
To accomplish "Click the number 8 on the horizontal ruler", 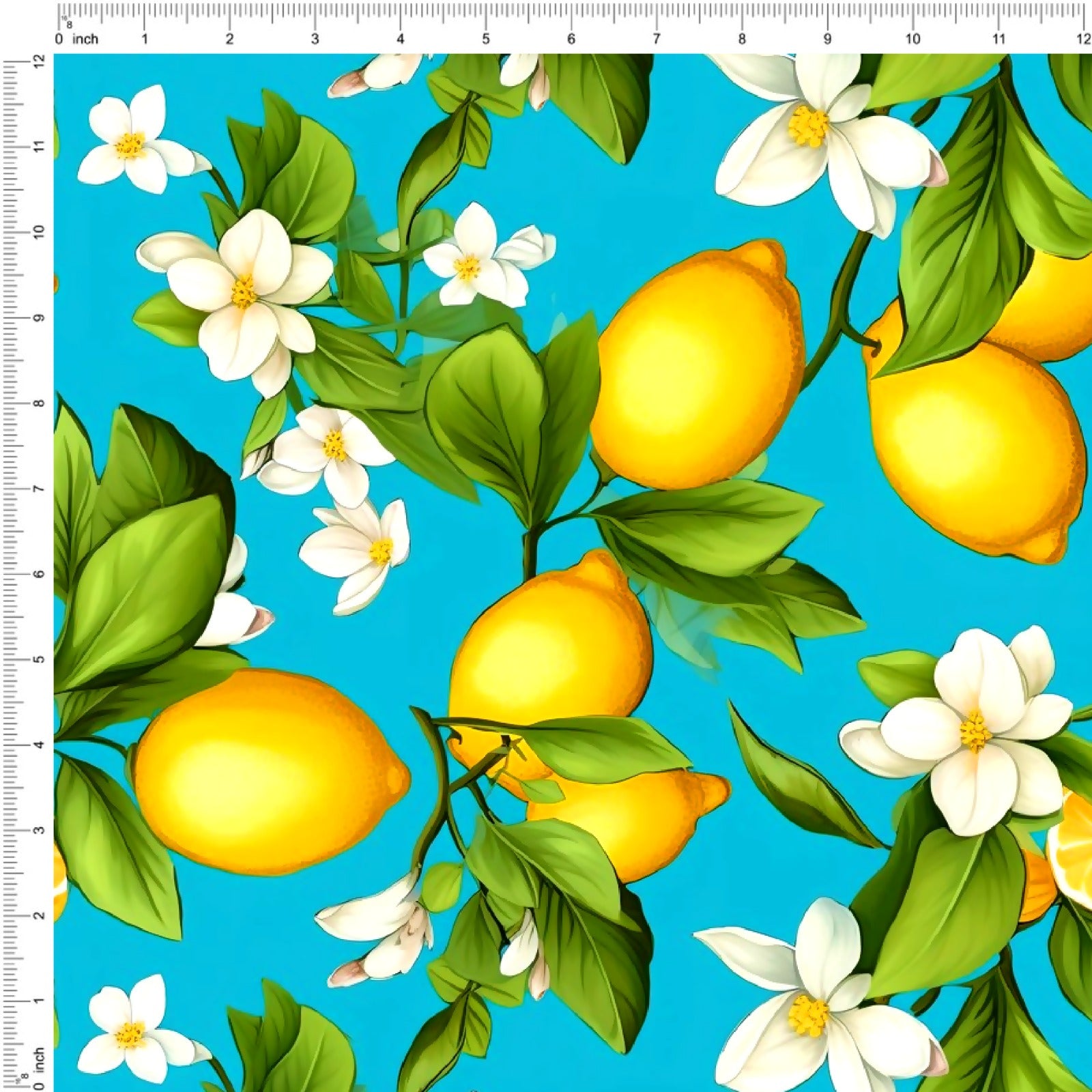I will click(742, 39).
